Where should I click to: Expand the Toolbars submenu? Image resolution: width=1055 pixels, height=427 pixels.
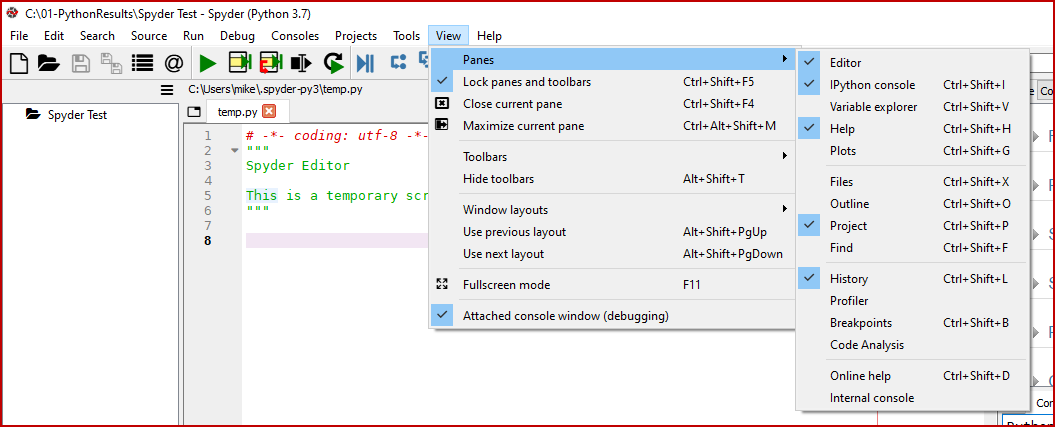[612, 157]
